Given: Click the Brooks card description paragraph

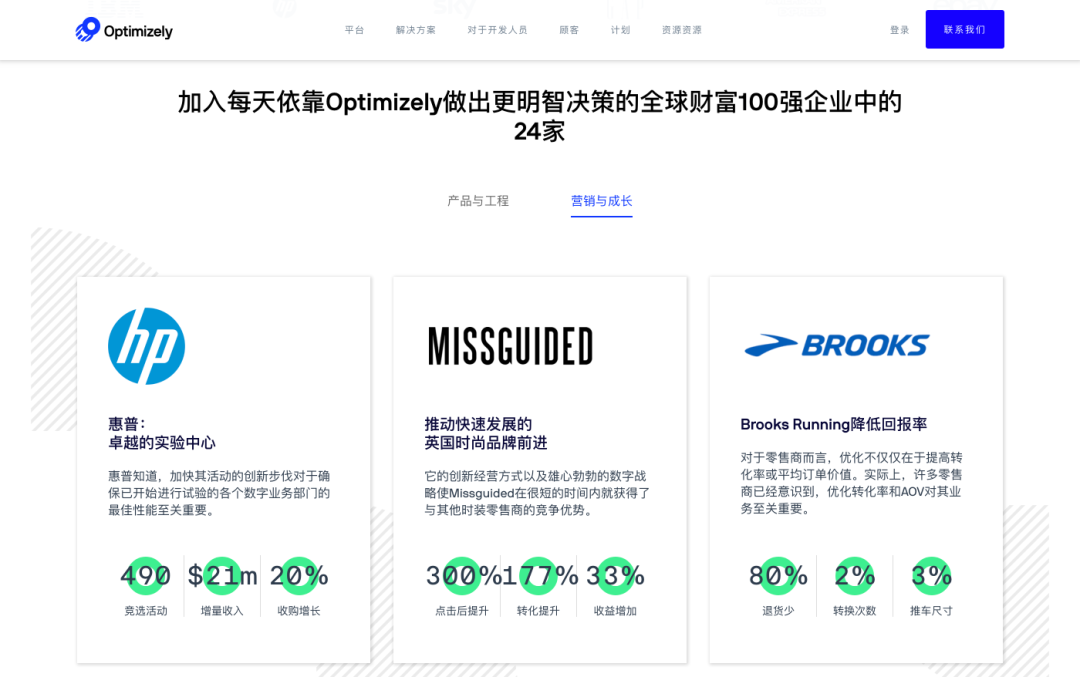Looking at the screenshot, I should click(x=851, y=483).
